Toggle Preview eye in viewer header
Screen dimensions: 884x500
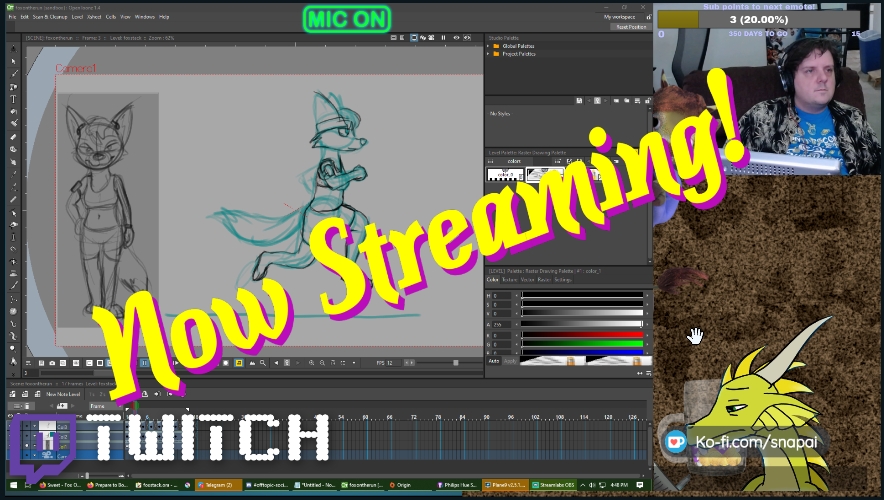[x=457, y=38]
